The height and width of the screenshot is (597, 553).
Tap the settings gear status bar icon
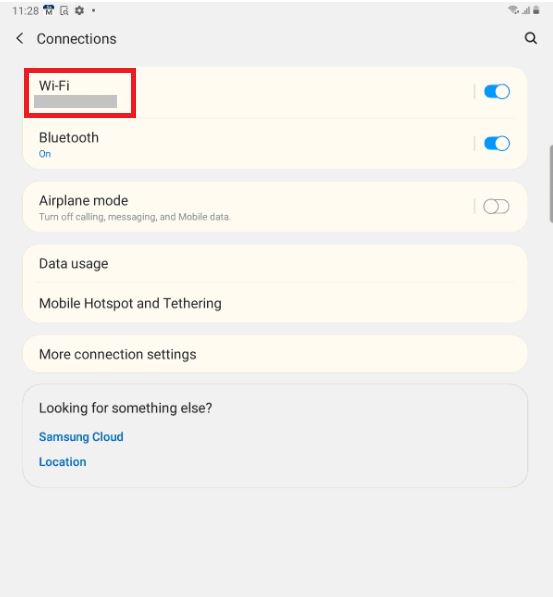79,11
